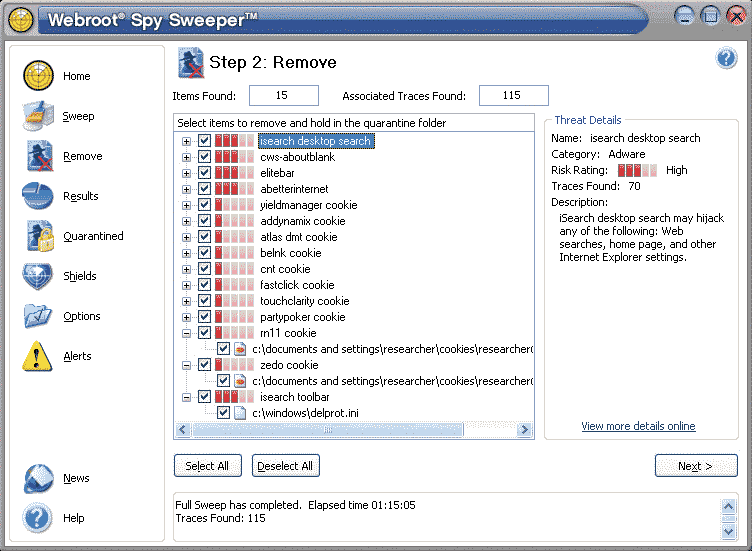Open Home via radar icon

(x=38, y=76)
